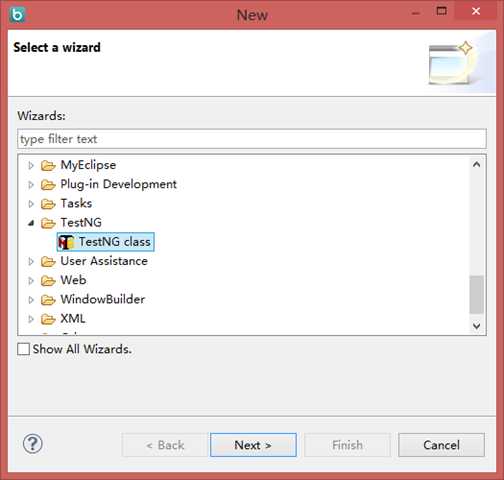Click the scroll up arrow in wizard list
Screen dimensions: 504x480
(x=477, y=164)
